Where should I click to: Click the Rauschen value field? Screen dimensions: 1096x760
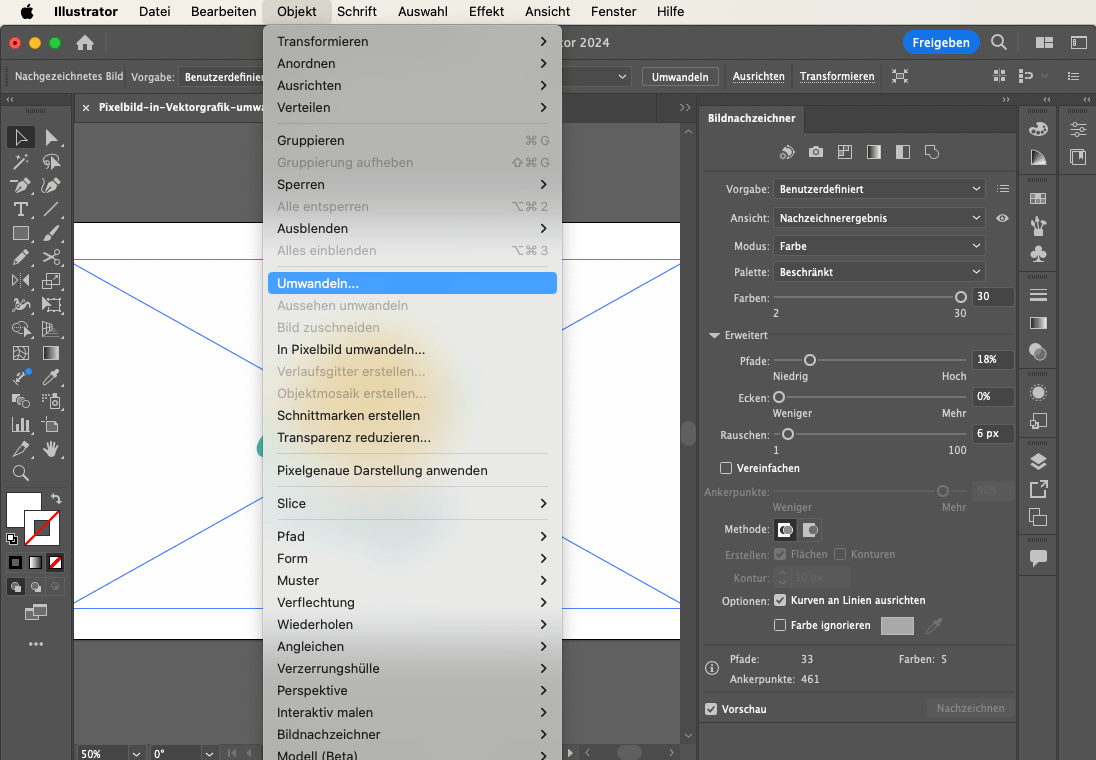[992, 434]
